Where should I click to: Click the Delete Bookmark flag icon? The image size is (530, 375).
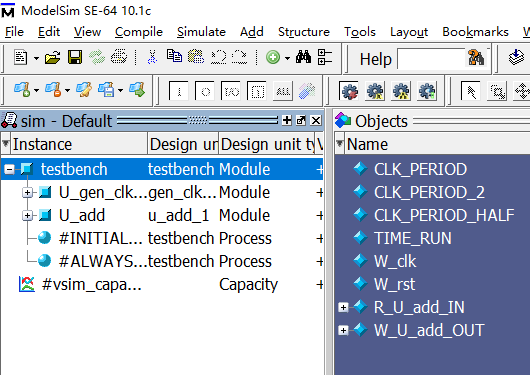[x=53, y=90]
